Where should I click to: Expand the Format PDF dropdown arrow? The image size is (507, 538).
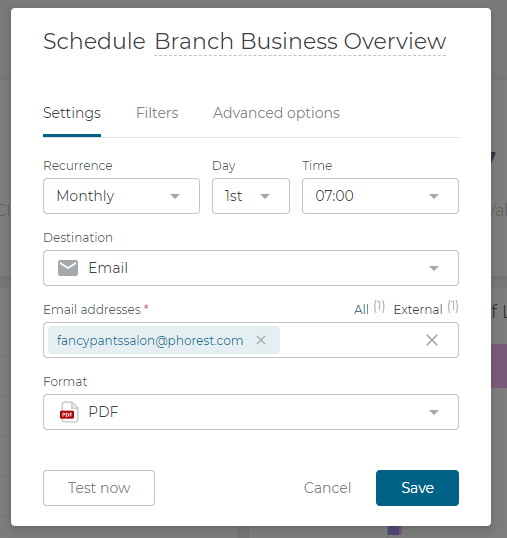pos(434,412)
